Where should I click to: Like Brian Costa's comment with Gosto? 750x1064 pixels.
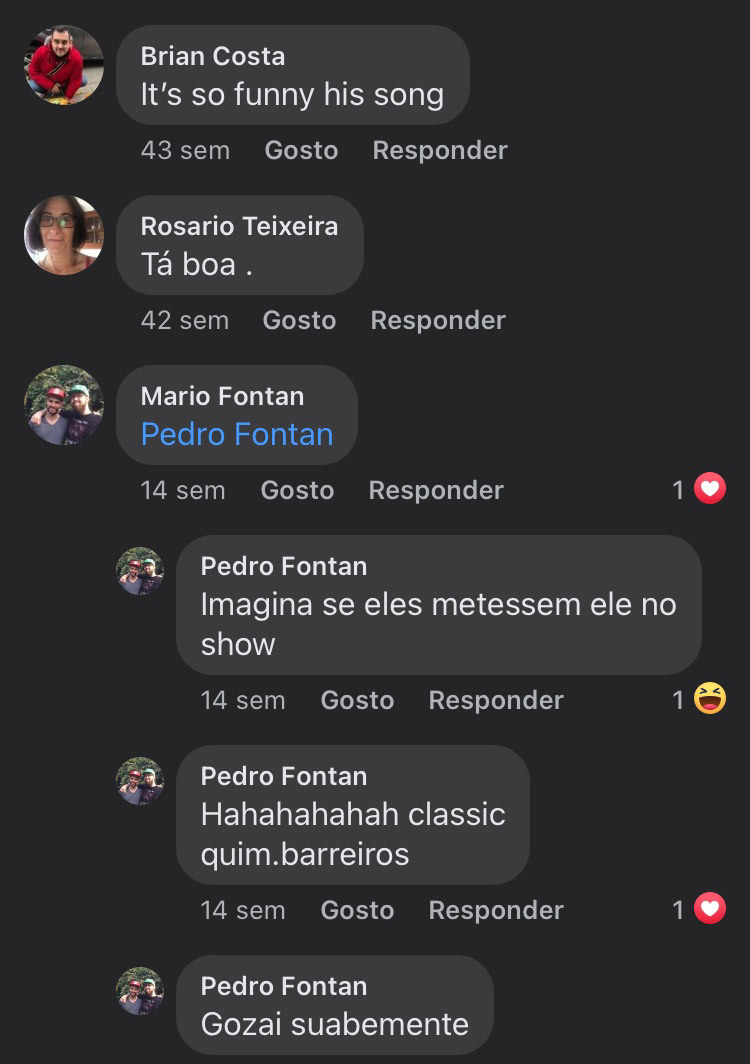tap(301, 150)
